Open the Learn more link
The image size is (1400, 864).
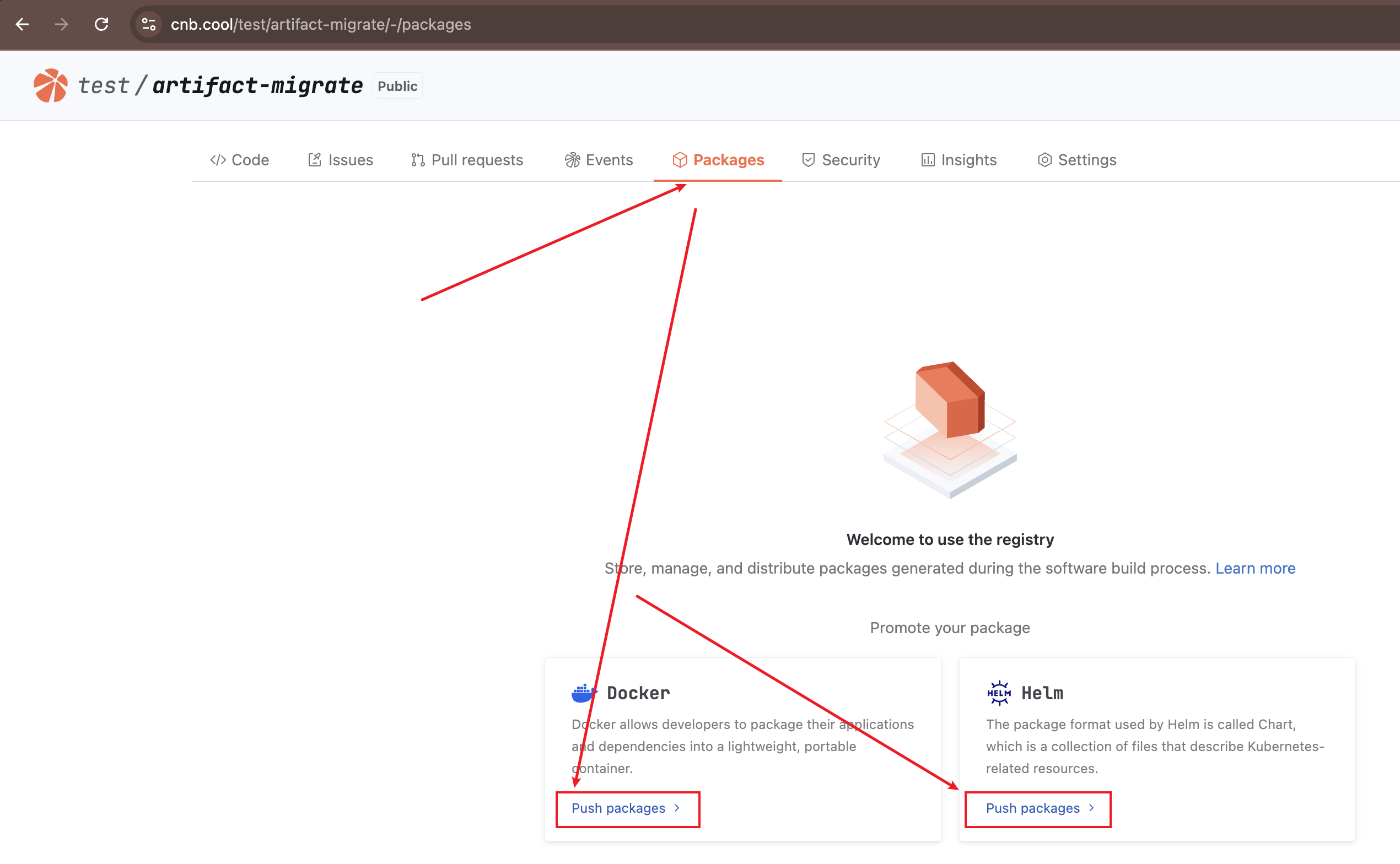(1255, 568)
